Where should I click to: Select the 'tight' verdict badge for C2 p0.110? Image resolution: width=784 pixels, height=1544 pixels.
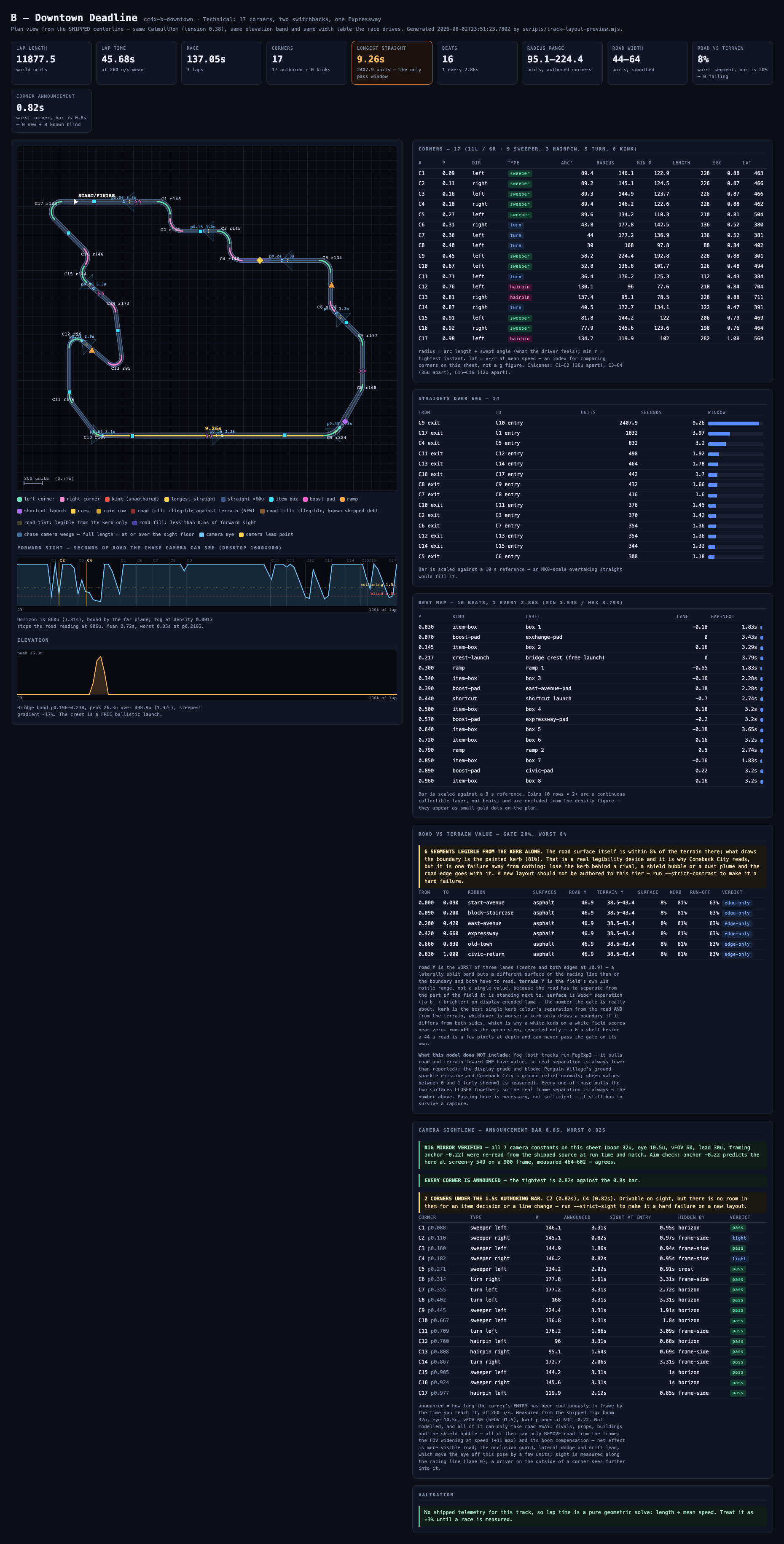pos(739,1238)
